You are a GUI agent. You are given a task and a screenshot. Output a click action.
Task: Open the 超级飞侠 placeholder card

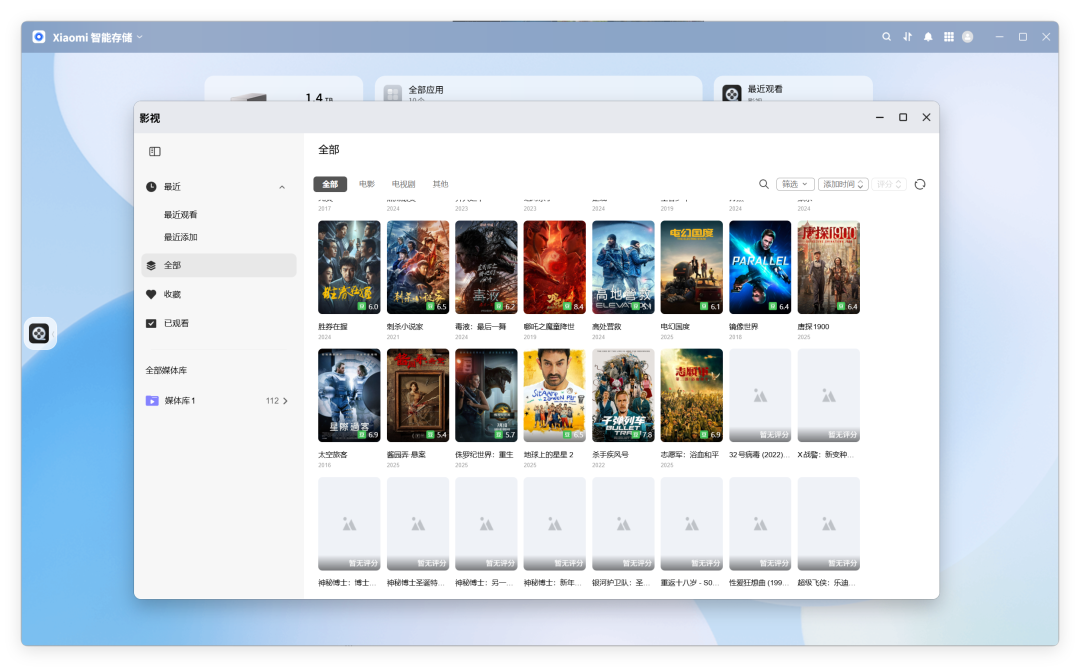[x=829, y=524]
